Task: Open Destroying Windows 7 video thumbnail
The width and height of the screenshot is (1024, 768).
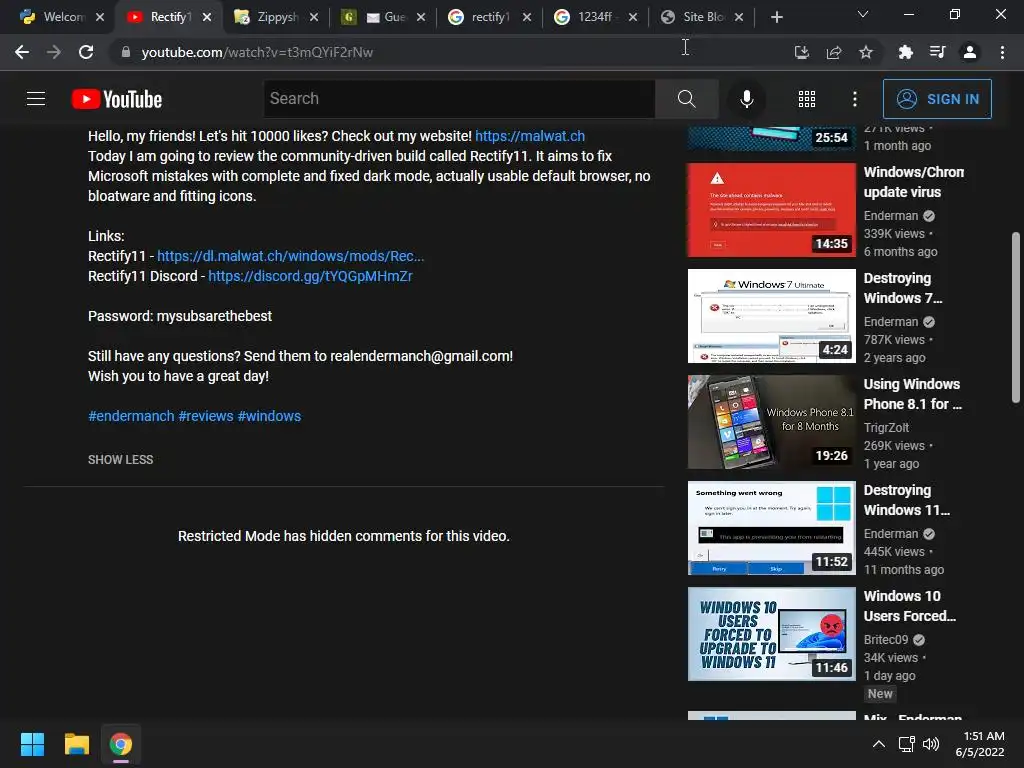Action: click(771, 316)
